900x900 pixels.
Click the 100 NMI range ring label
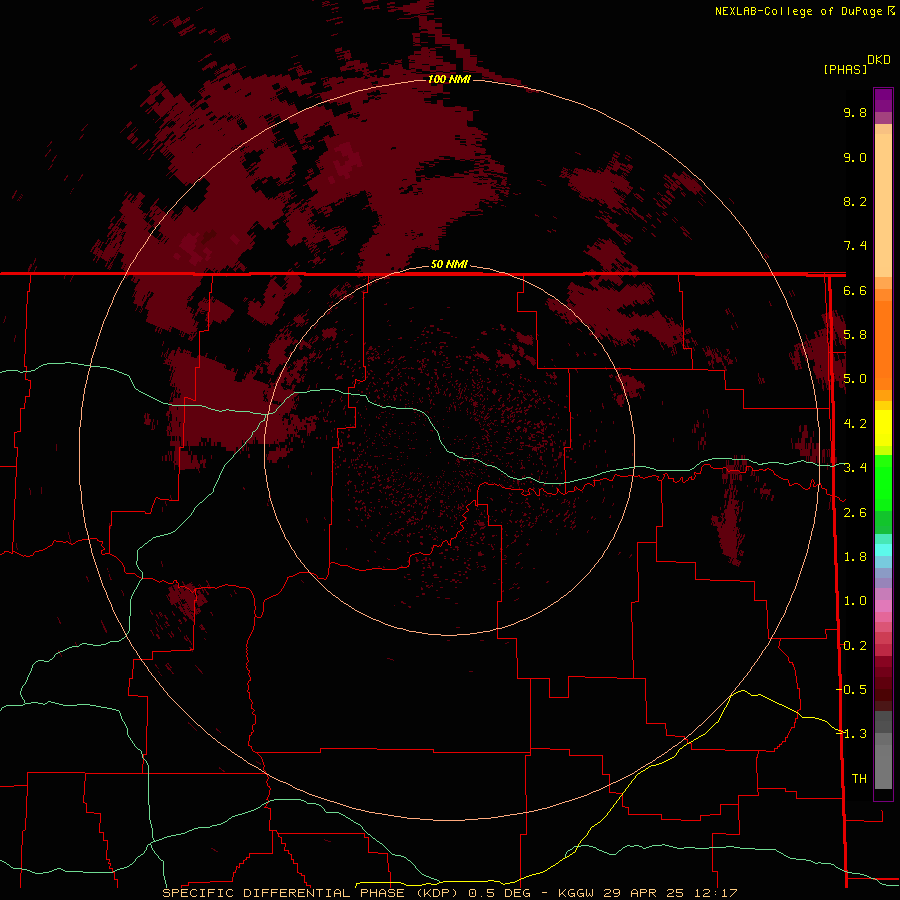coord(449,79)
